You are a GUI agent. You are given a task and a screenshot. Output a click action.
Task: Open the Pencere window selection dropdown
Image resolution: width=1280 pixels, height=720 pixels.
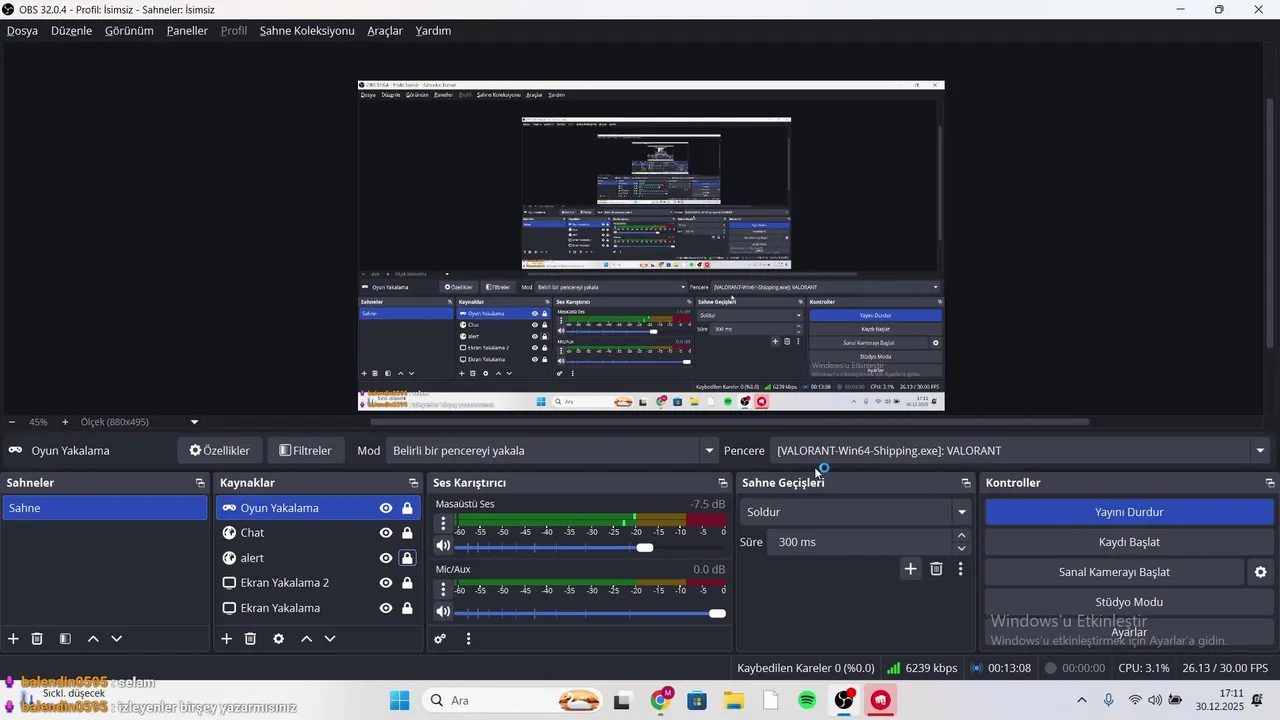[1020, 451]
